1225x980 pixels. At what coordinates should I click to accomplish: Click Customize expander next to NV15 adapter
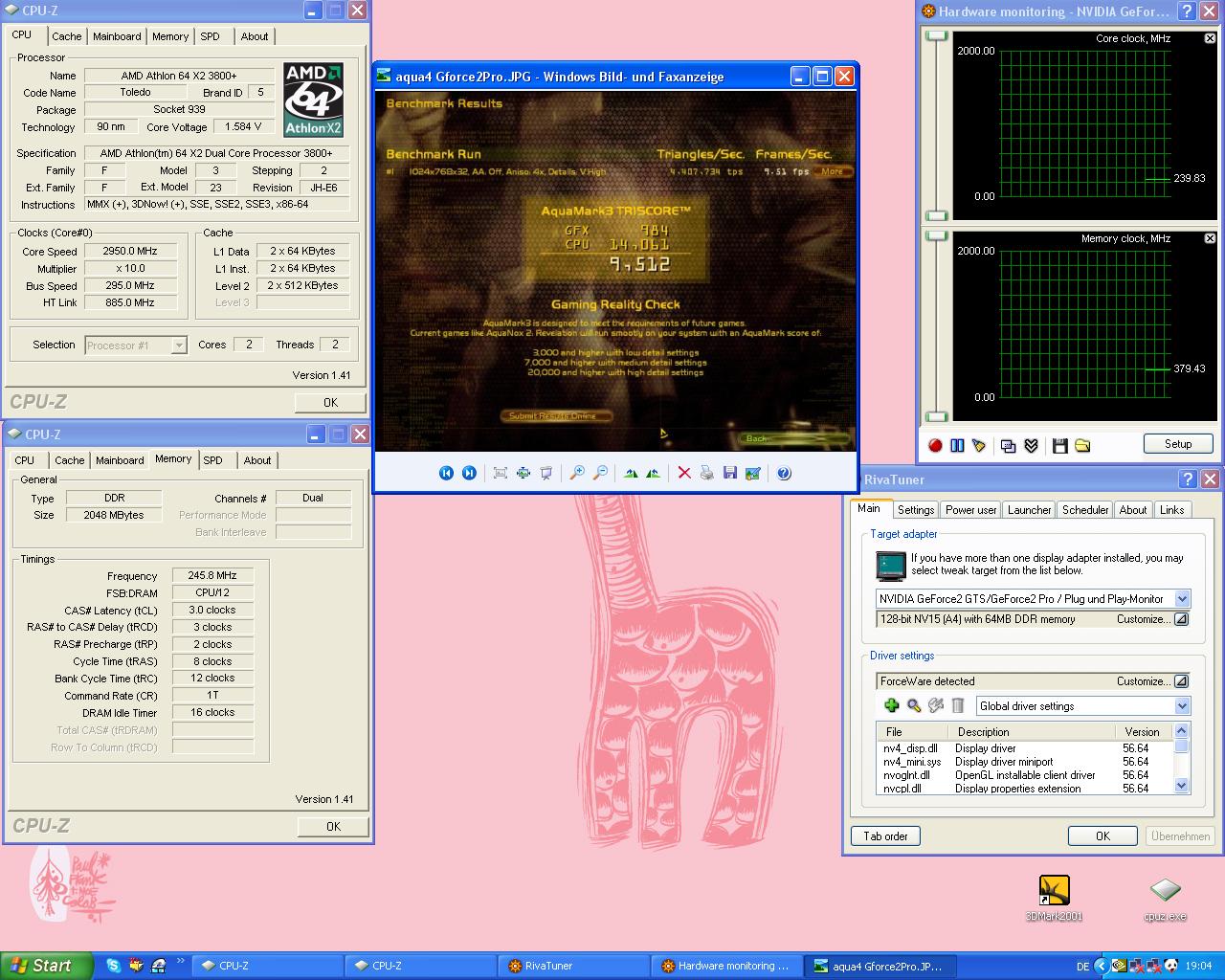pos(1181,619)
